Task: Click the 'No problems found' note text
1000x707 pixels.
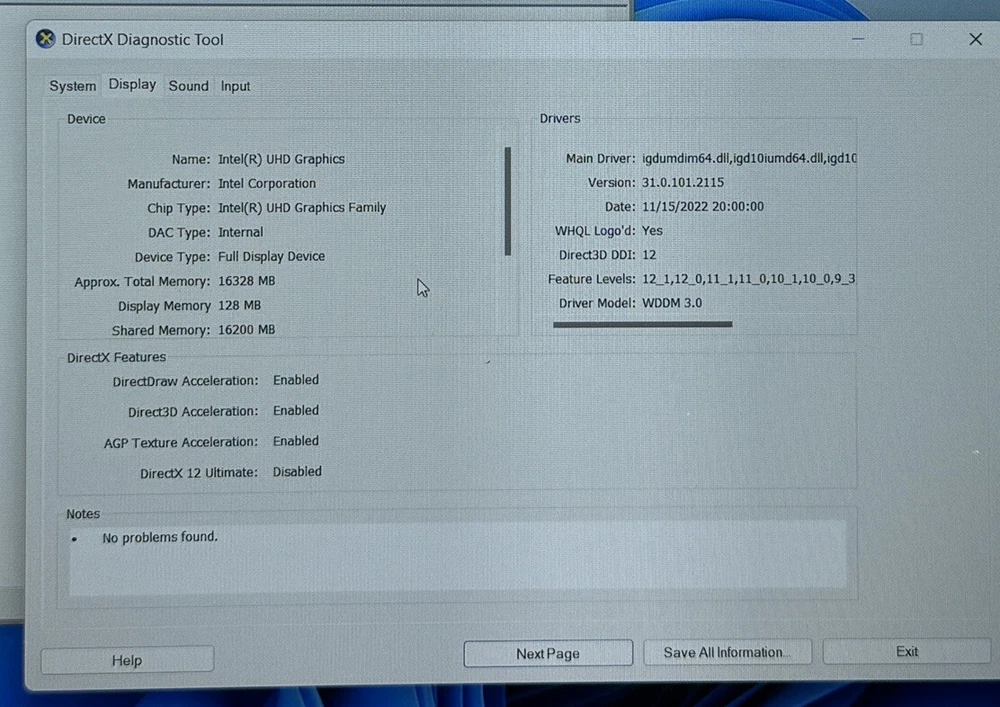Action: pyautogui.click(x=160, y=538)
